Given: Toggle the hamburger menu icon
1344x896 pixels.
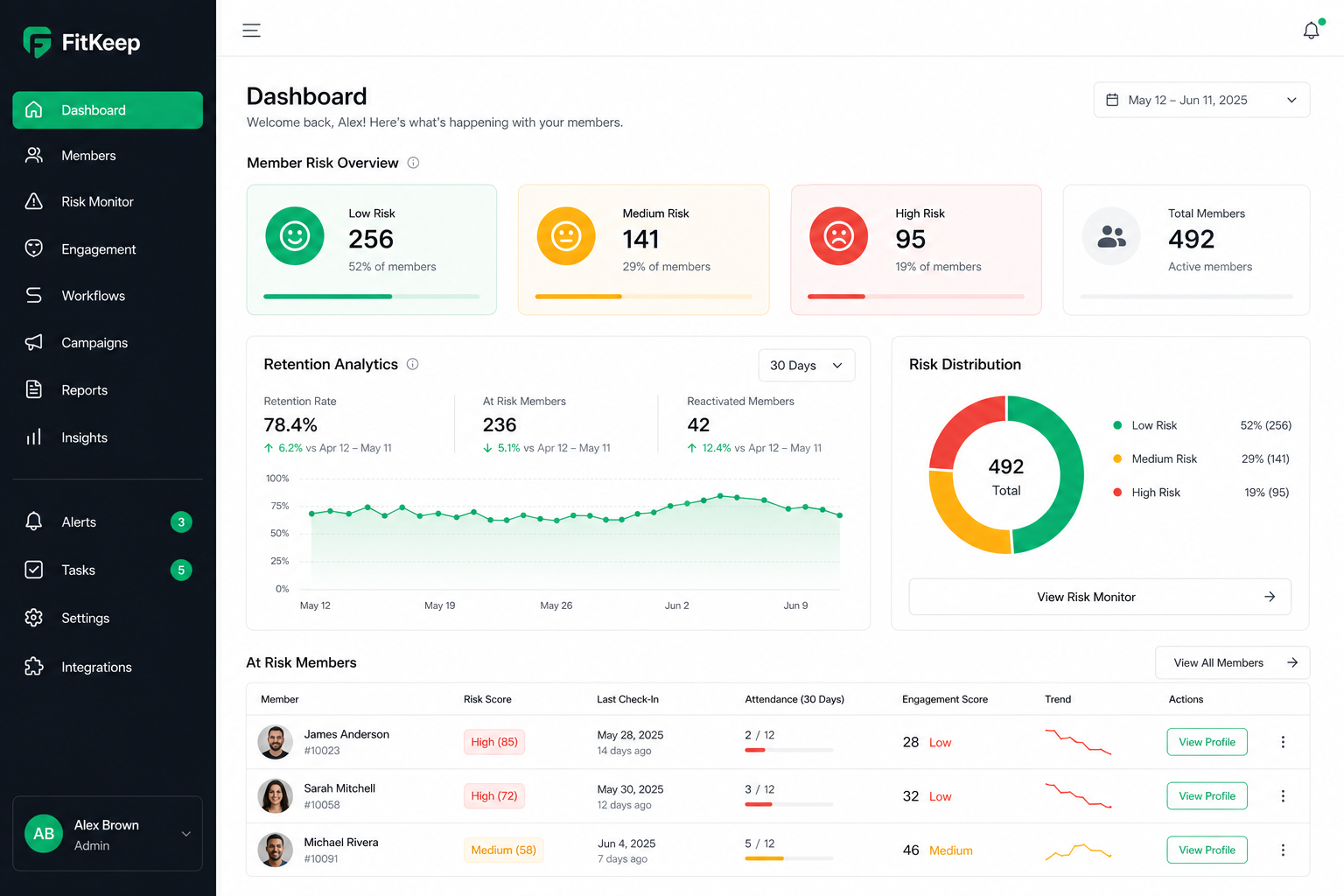Looking at the screenshot, I should (x=251, y=31).
